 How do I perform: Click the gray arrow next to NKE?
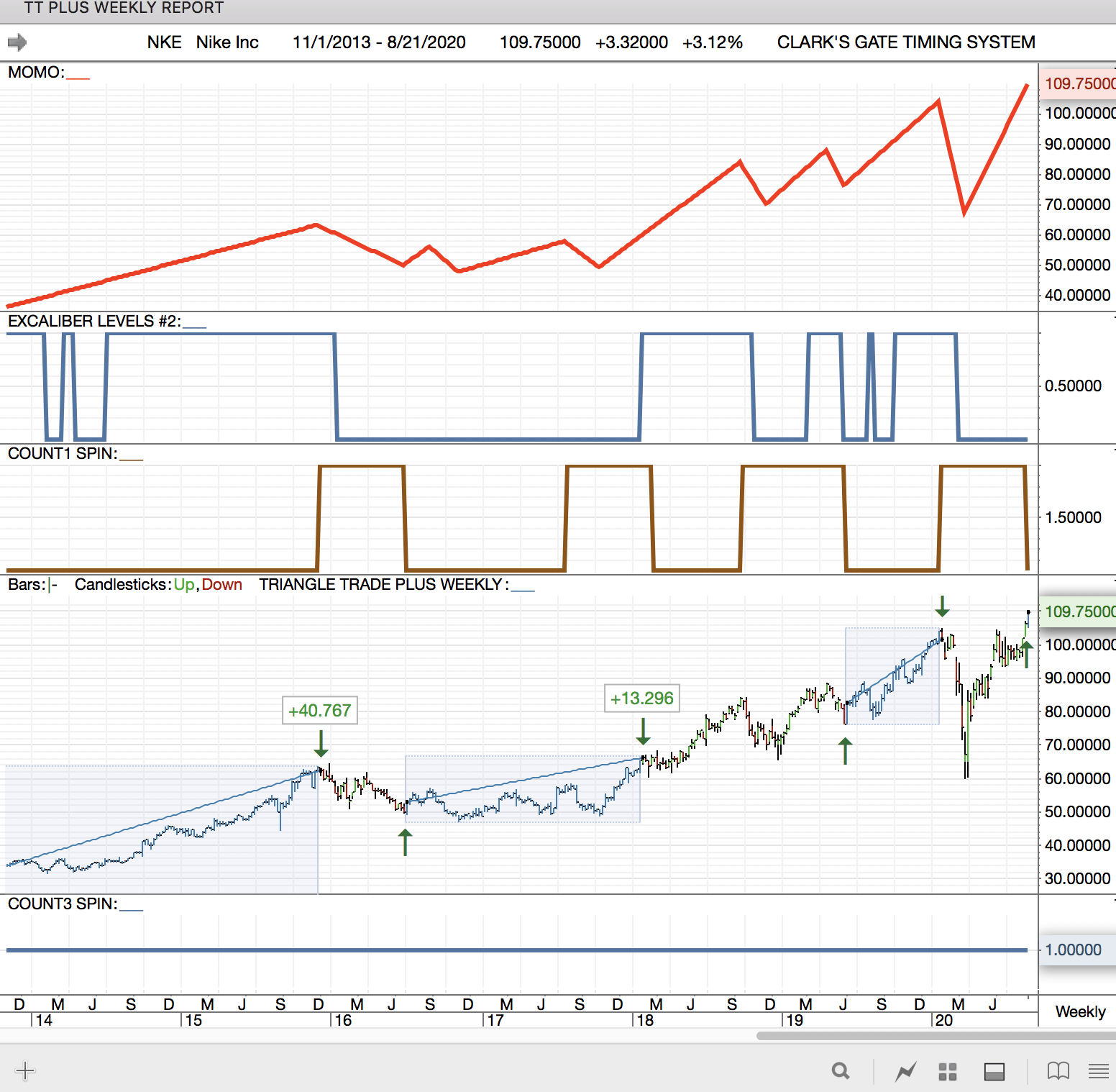(x=17, y=42)
